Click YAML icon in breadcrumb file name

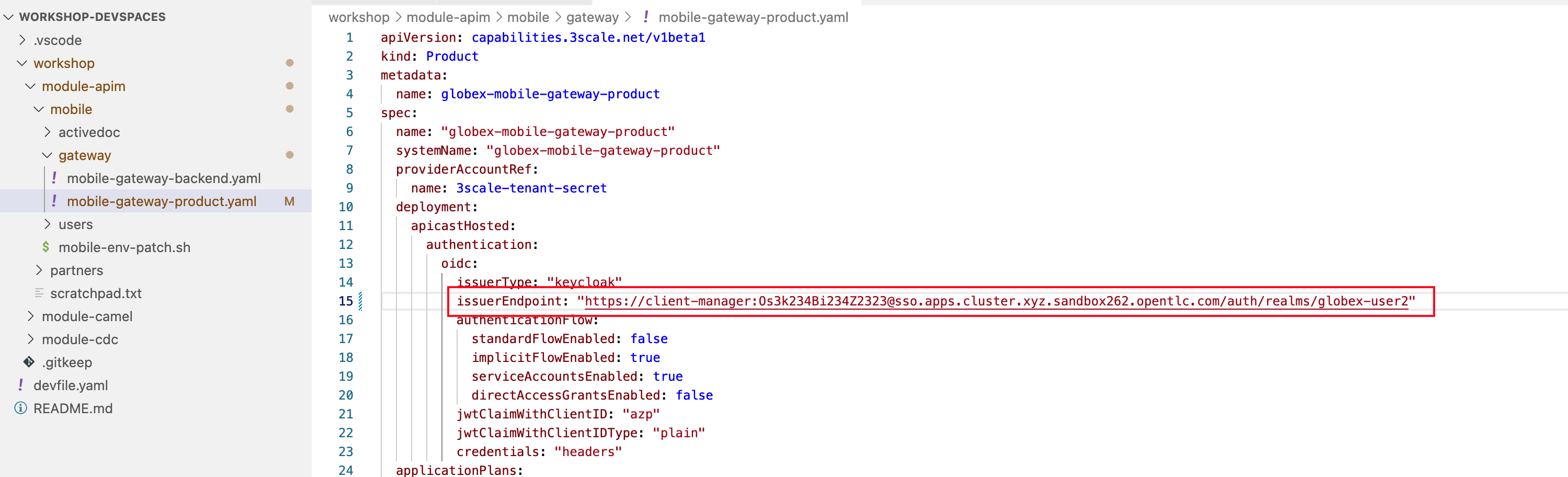(646, 17)
